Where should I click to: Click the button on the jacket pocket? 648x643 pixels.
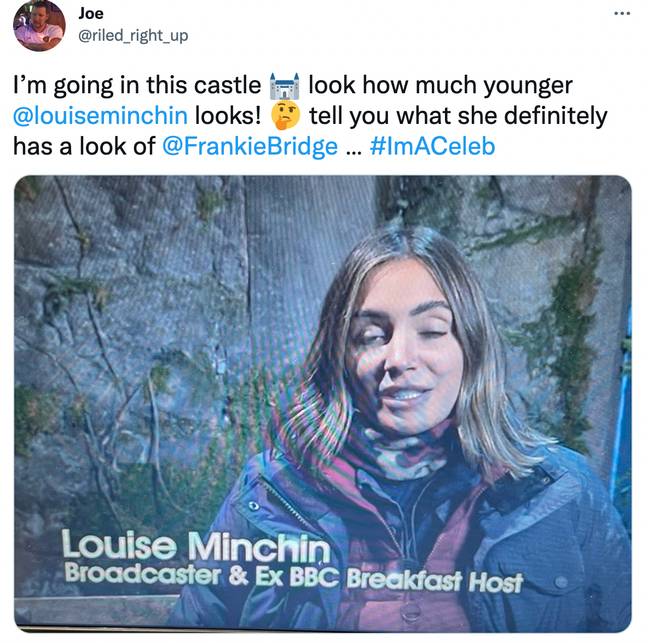560,582
